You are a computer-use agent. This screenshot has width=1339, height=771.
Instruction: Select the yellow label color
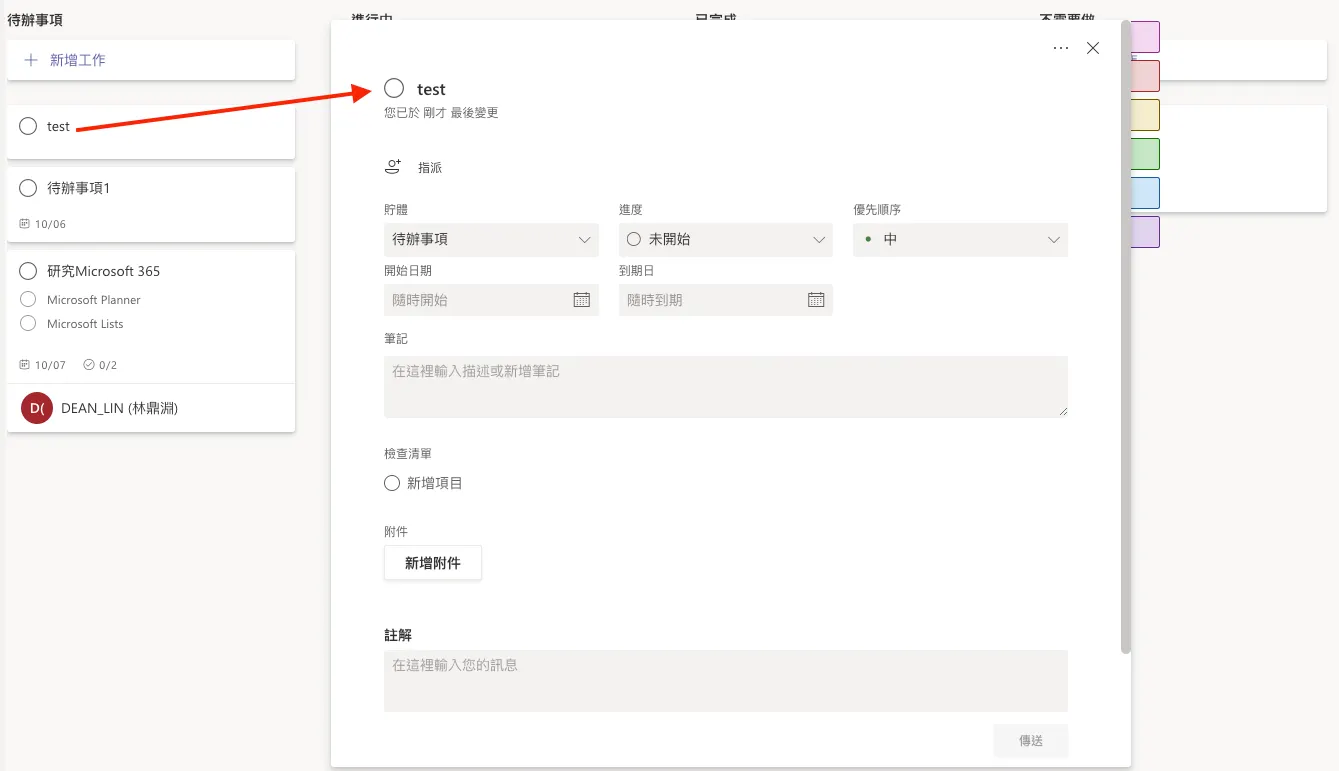pos(1145,115)
